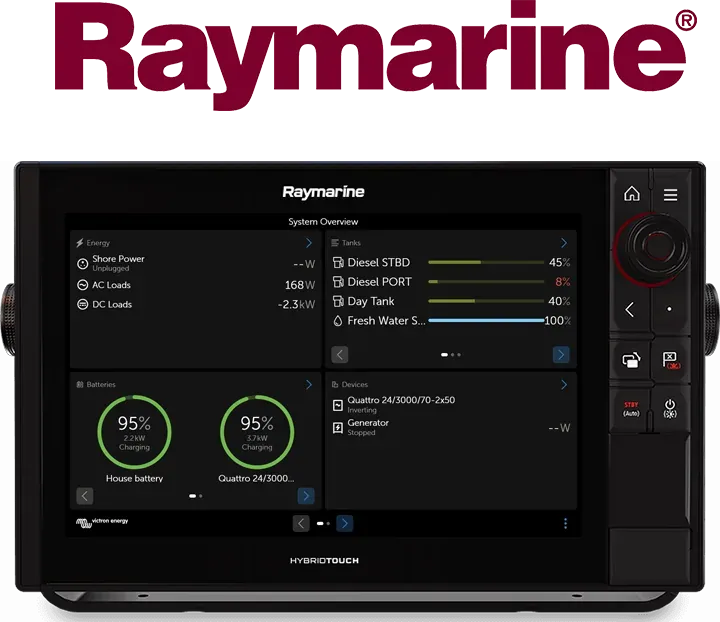The width and height of the screenshot is (720, 622).
Task: Click the Generator device icon
Action: coord(338,428)
